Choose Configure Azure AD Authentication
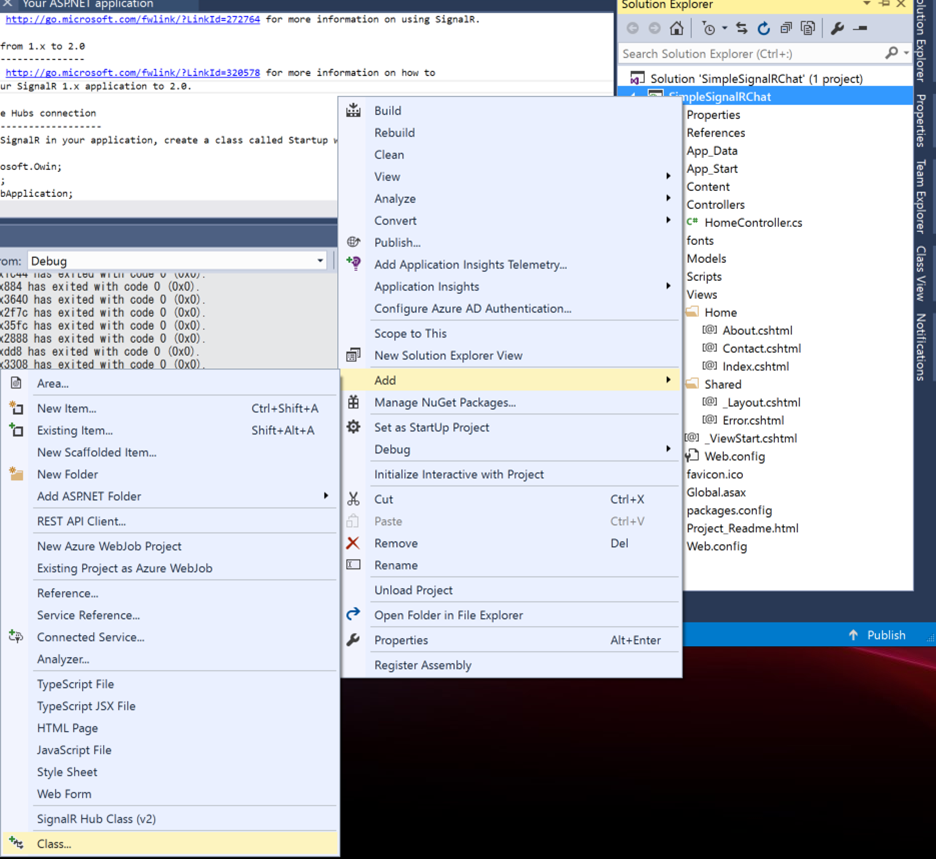 [x=511, y=308]
